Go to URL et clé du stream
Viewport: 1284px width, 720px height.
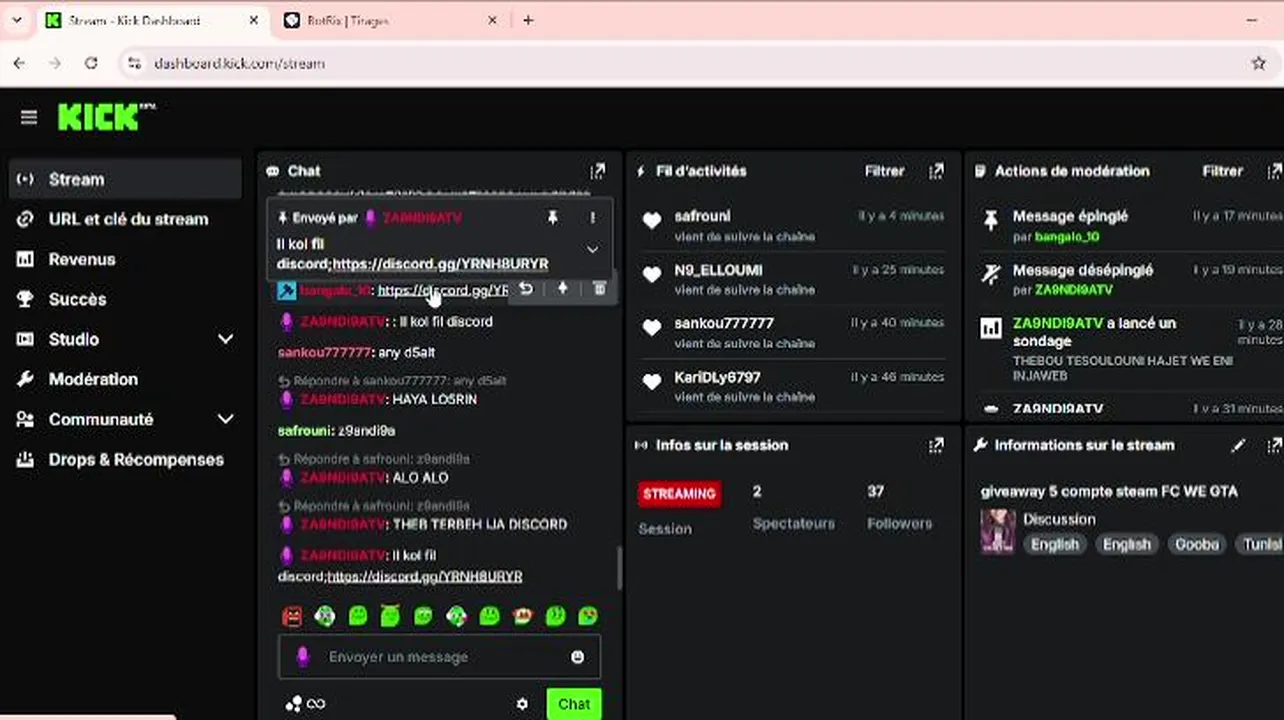click(126, 219)
